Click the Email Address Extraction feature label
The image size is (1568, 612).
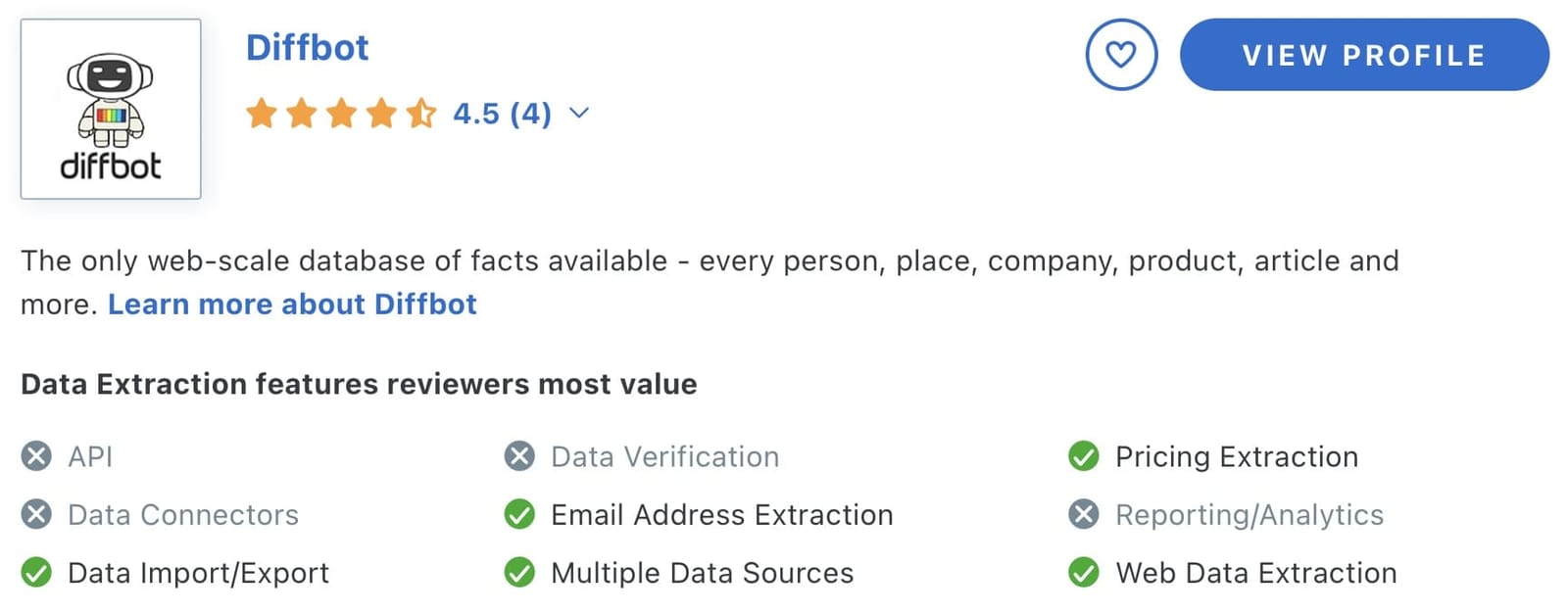(x=722, y=515)
